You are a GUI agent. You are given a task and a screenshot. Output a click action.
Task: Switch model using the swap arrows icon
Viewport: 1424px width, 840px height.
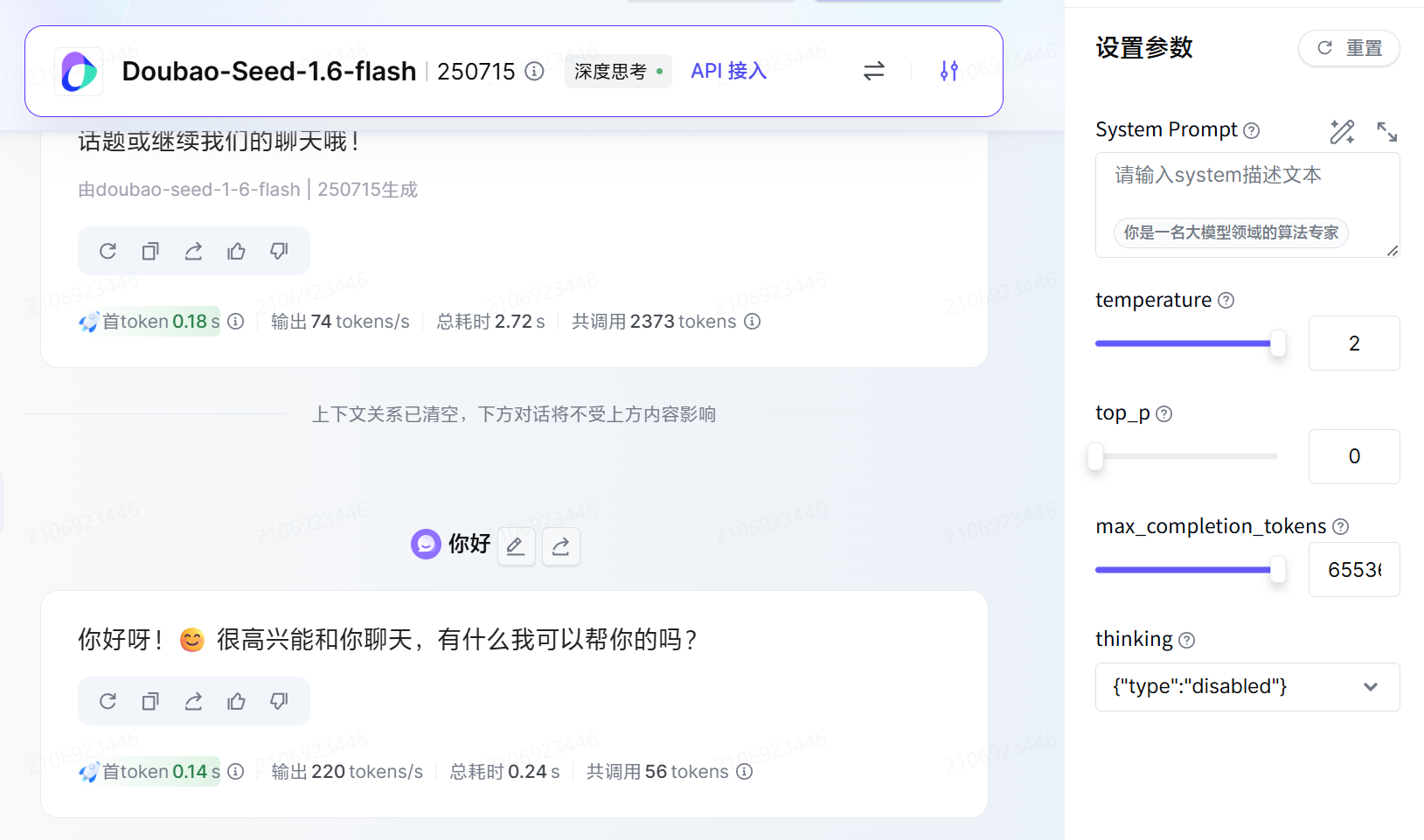pos(874,71)
